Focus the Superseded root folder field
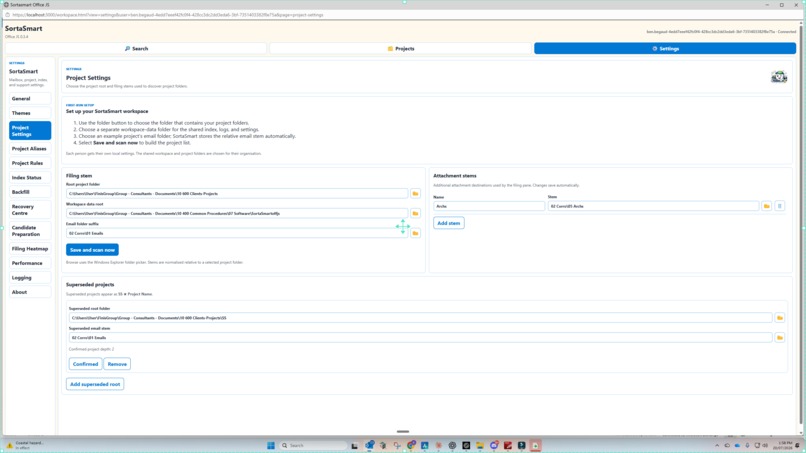 click(420, 318)
